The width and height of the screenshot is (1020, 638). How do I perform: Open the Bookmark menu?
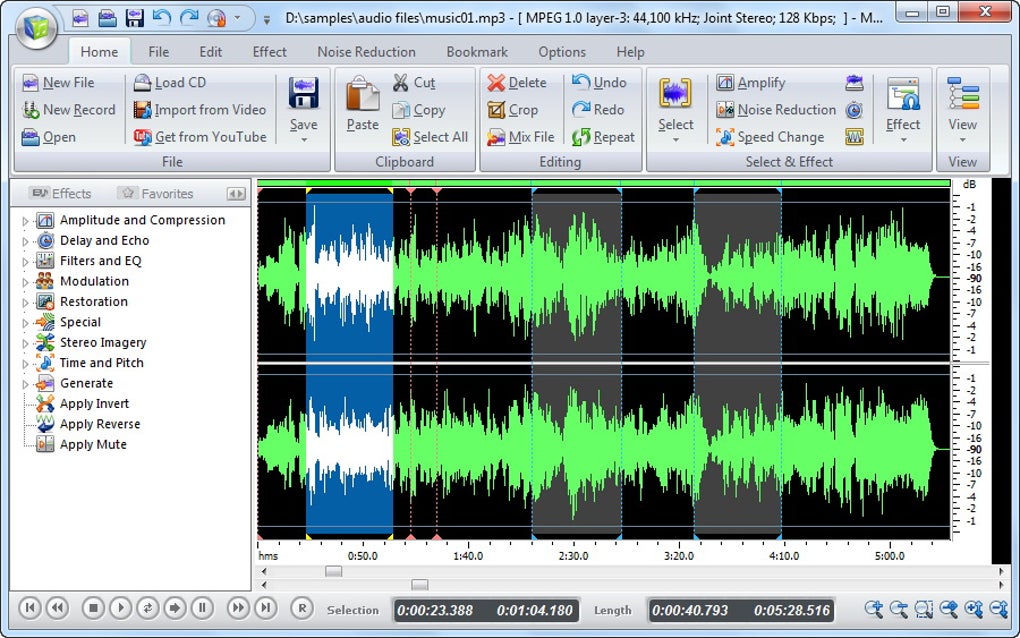pyautogui.click(x=477, y=52)
